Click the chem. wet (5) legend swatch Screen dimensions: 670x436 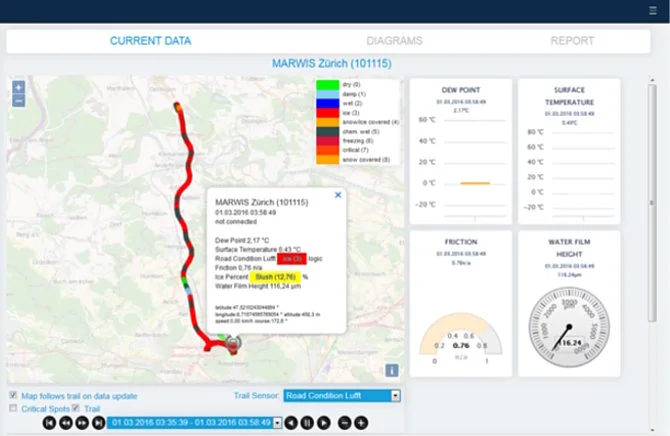tap(328, 132)
